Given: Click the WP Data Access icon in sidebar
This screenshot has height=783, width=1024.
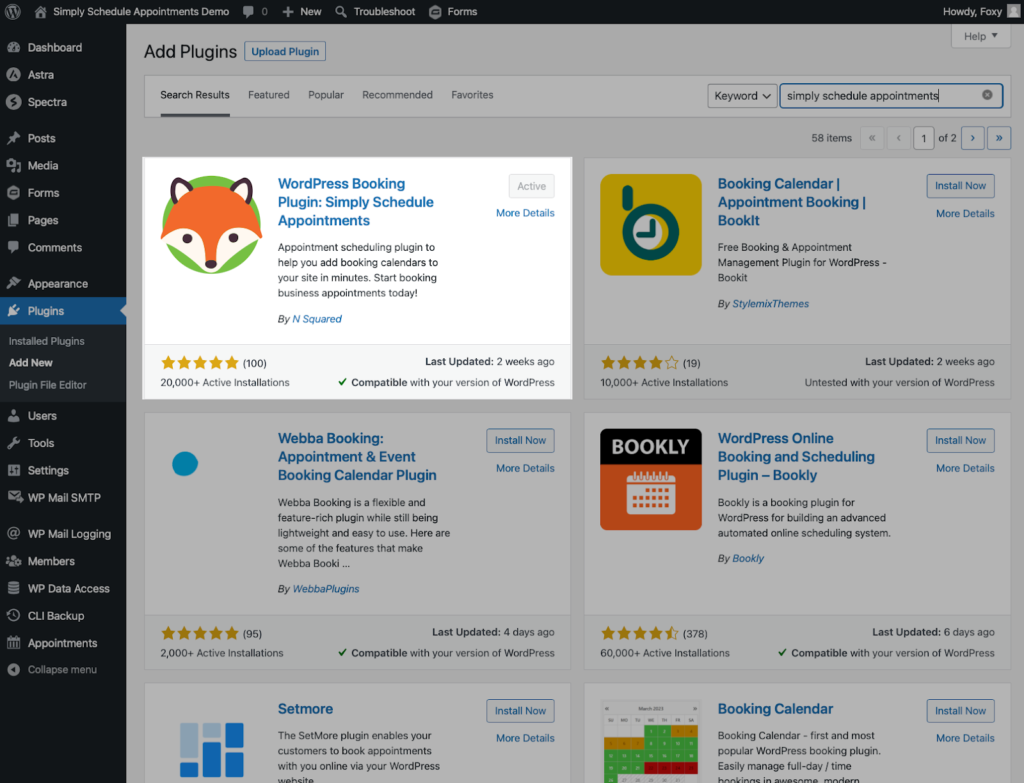Looking at the screenshot, I should 14,588.
